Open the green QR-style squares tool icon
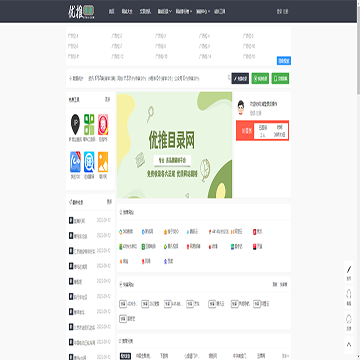Image resolution: width=360 pixels, height=360 pixels. [x=89, y=124]
